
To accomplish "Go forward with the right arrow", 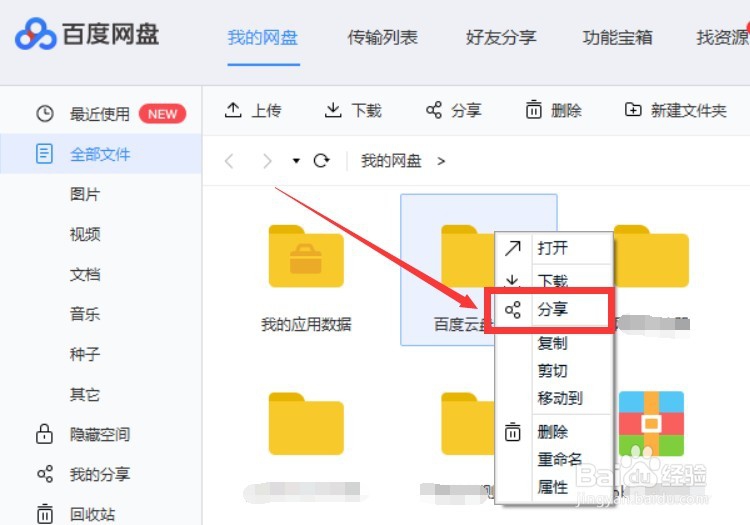I will click(x=267, y=161).
